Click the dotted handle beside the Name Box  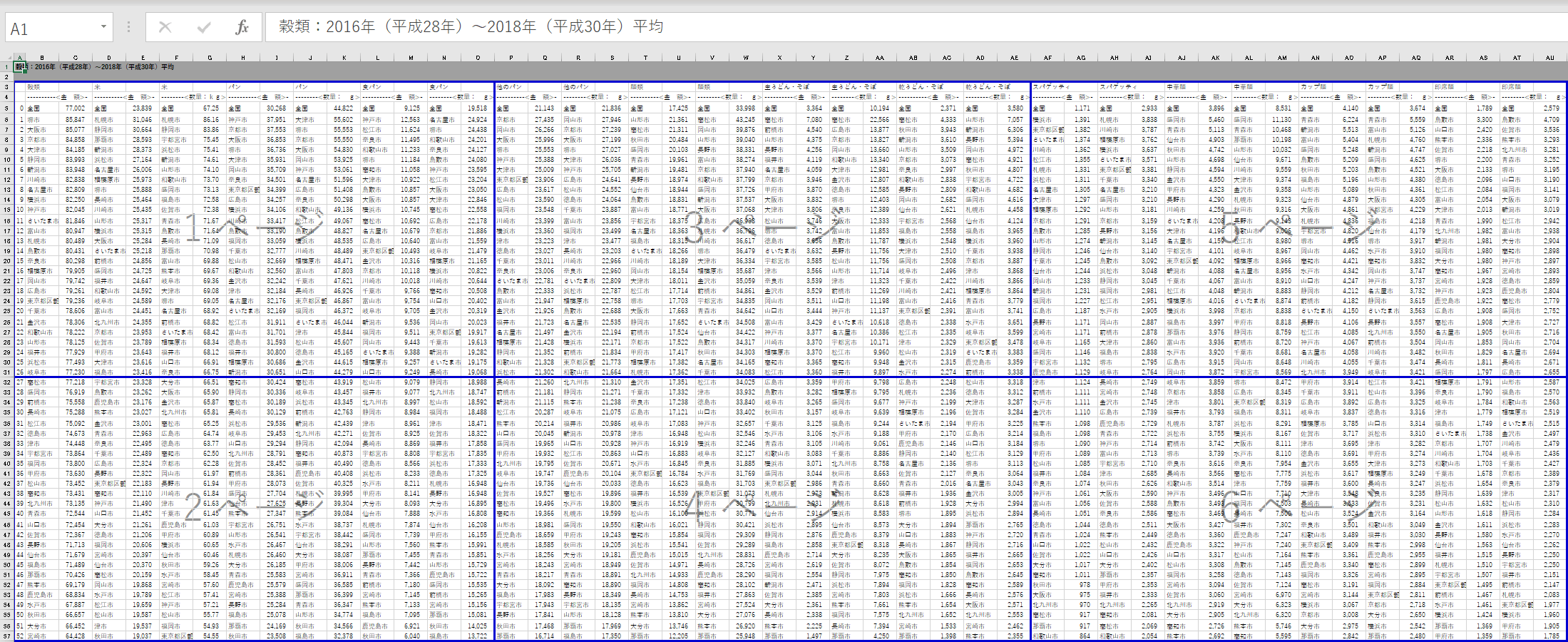[x=128, y=28]
